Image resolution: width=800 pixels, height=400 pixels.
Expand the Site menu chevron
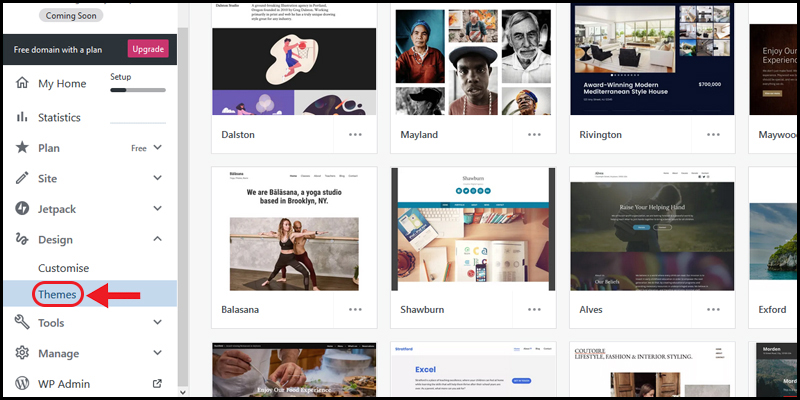coord(158,178)
